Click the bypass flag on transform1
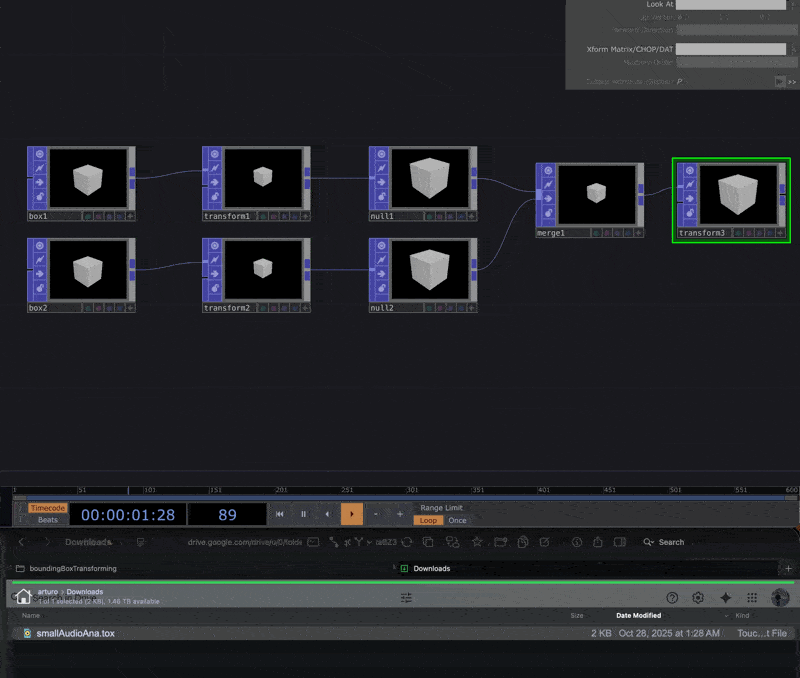800x678 pixels. (x=213, y=183)
